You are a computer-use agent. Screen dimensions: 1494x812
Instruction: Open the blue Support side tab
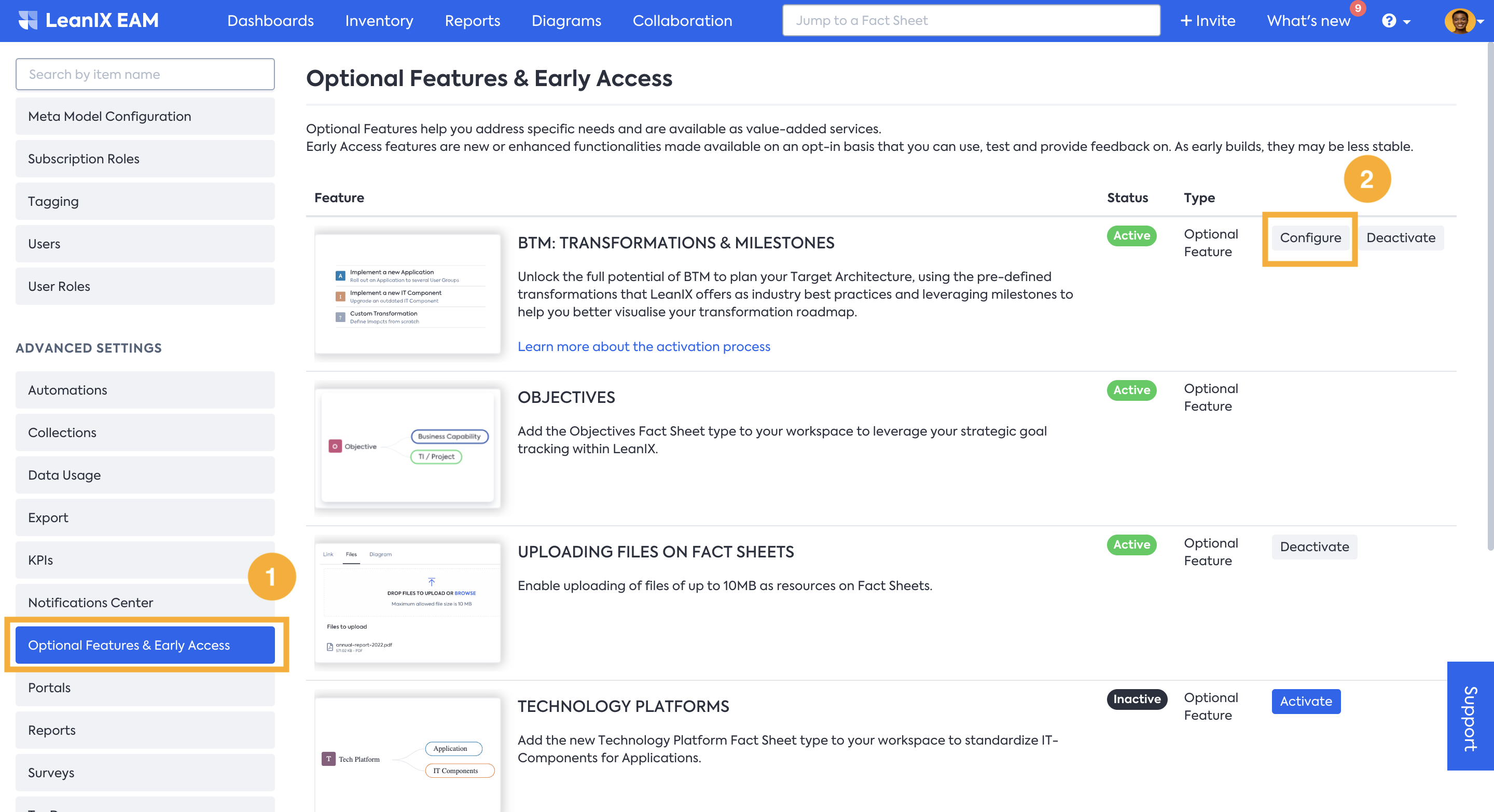1470,716
